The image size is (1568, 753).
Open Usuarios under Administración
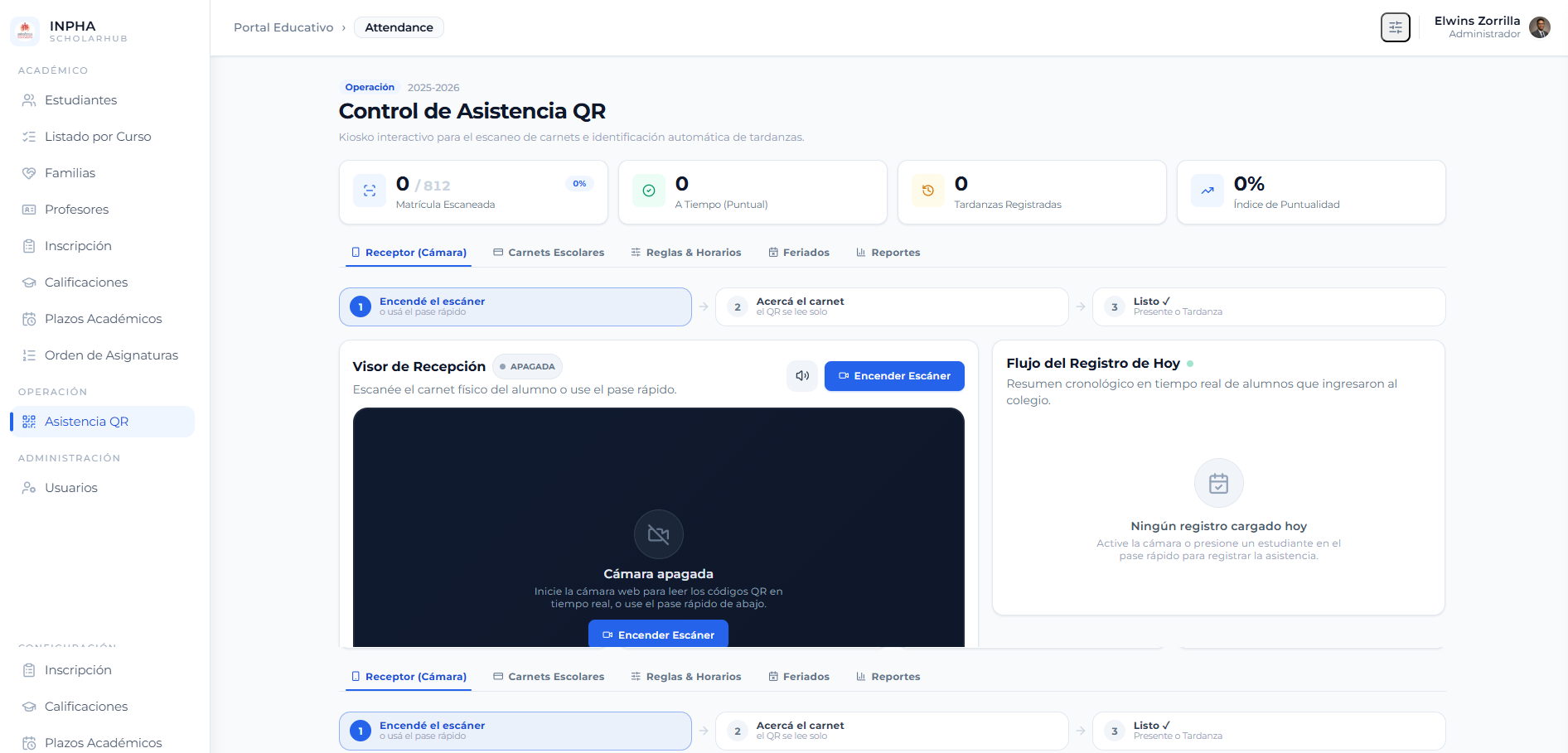click(102, 488)
